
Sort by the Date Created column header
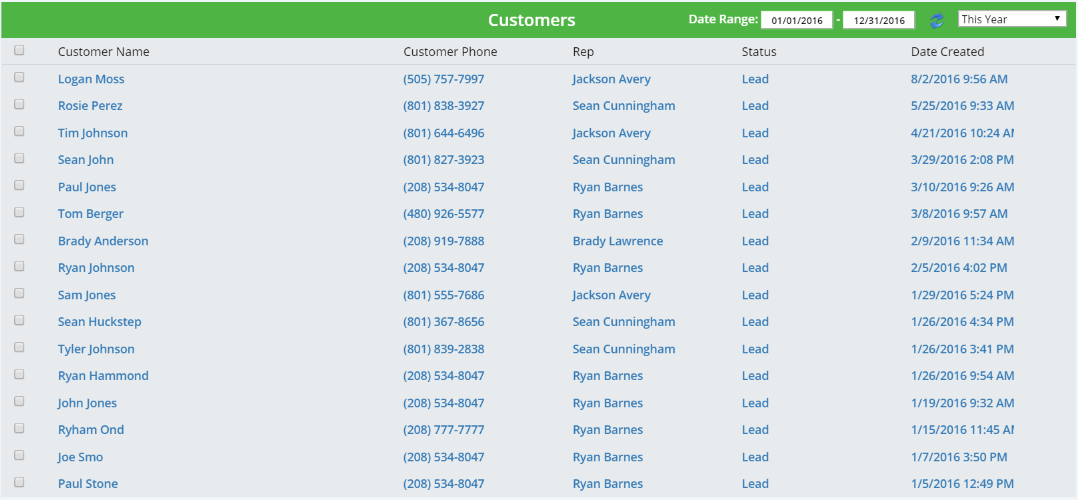[x=947, y=52]
